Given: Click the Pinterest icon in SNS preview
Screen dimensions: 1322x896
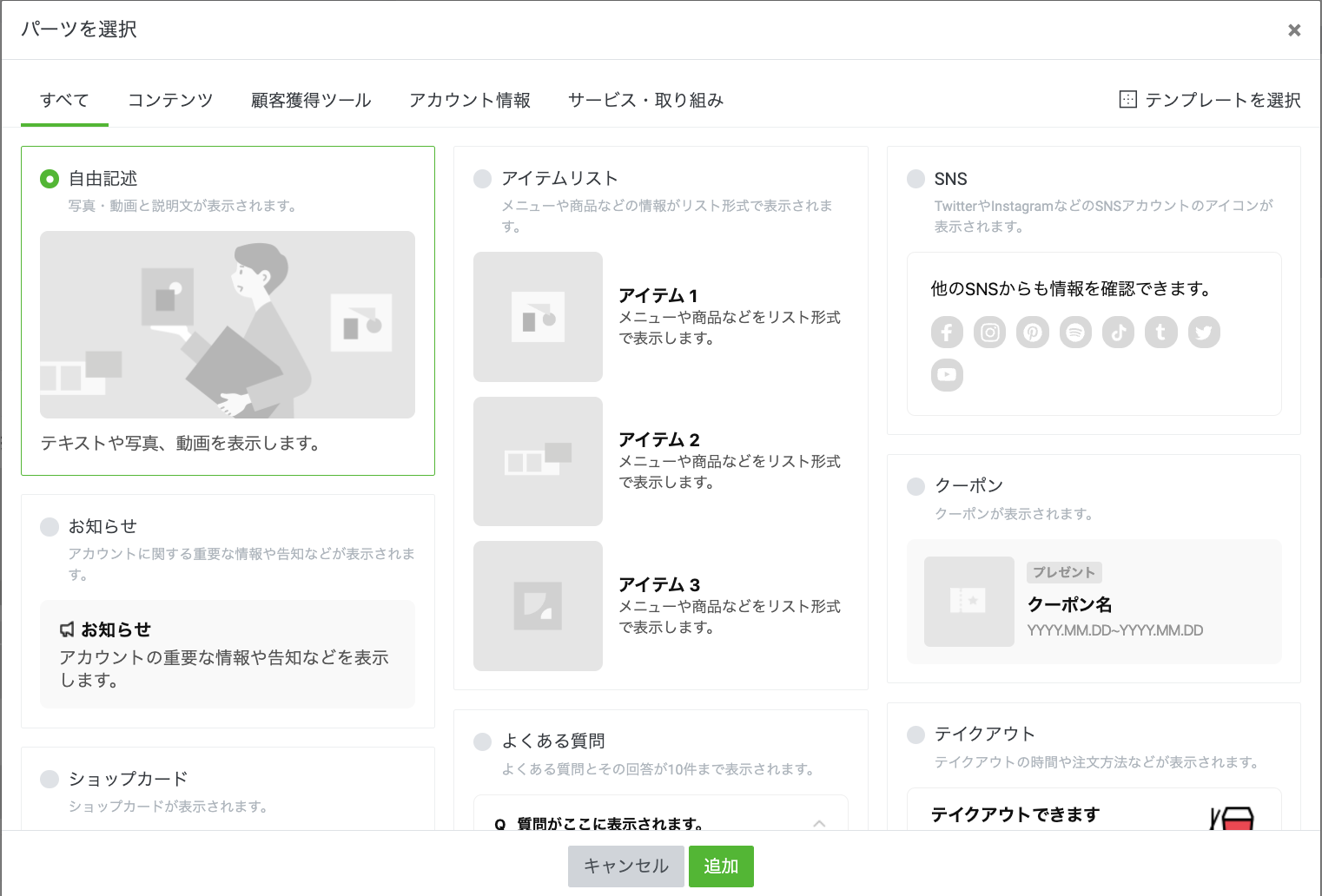Looking at the screenshot, I should click(x=1032, y=333).
